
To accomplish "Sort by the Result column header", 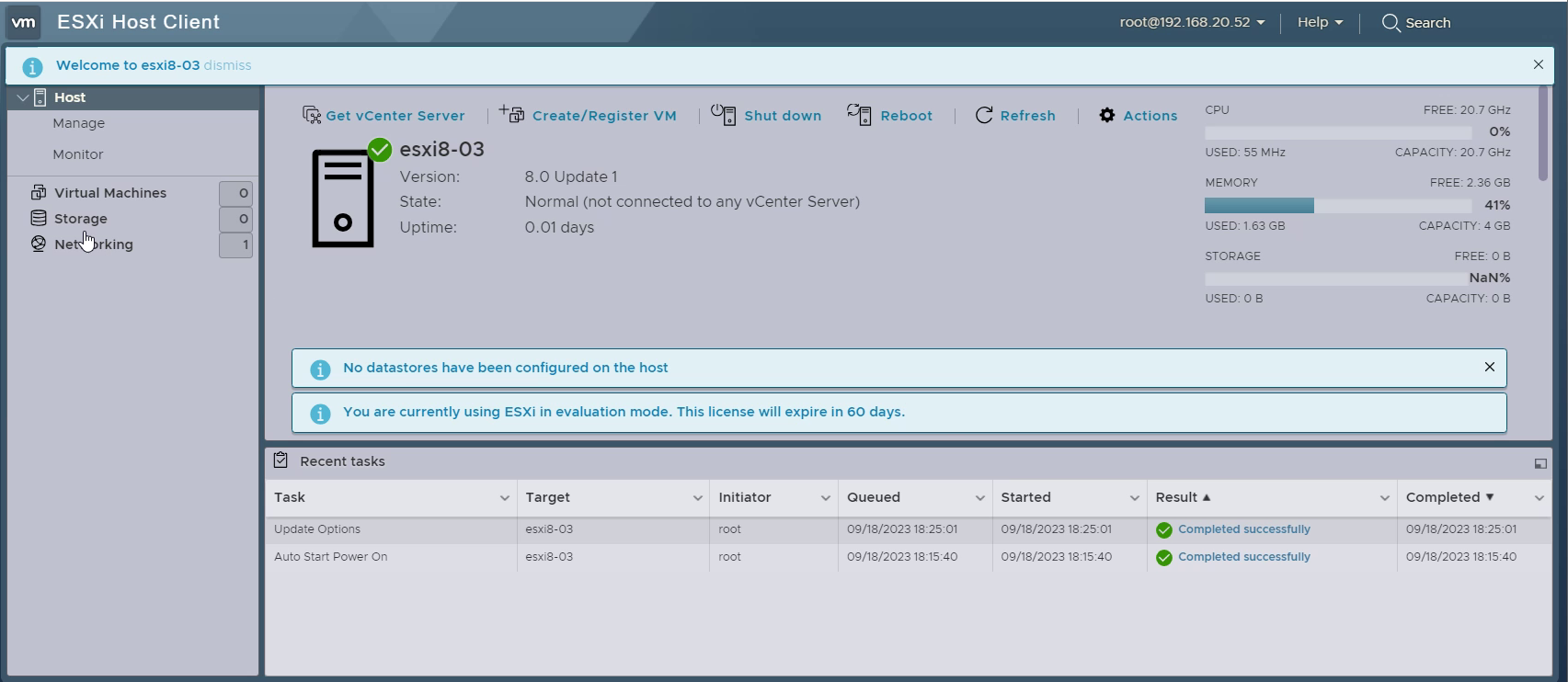I will (x=1176, y=497).
